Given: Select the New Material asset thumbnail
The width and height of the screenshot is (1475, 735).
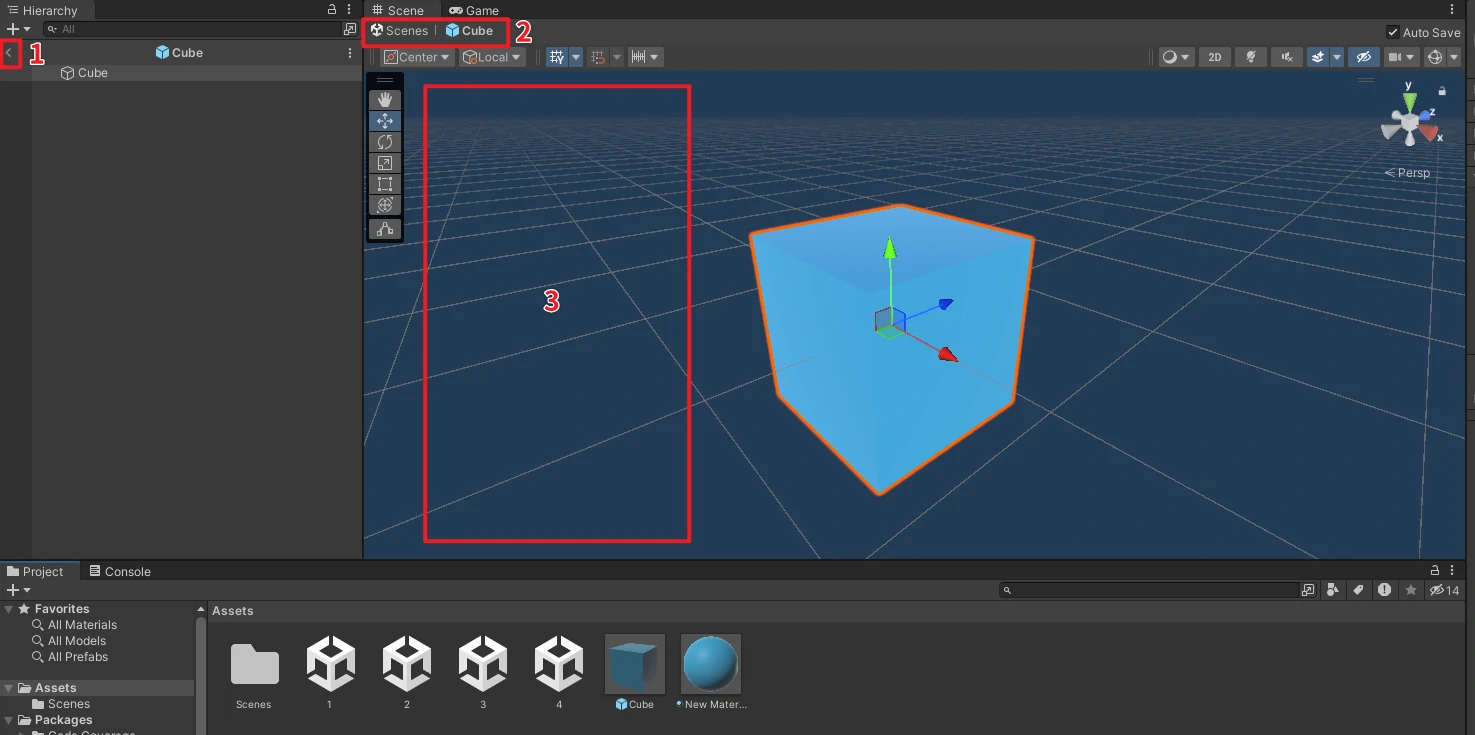Looking at the screenshot, I should point(711,664).
